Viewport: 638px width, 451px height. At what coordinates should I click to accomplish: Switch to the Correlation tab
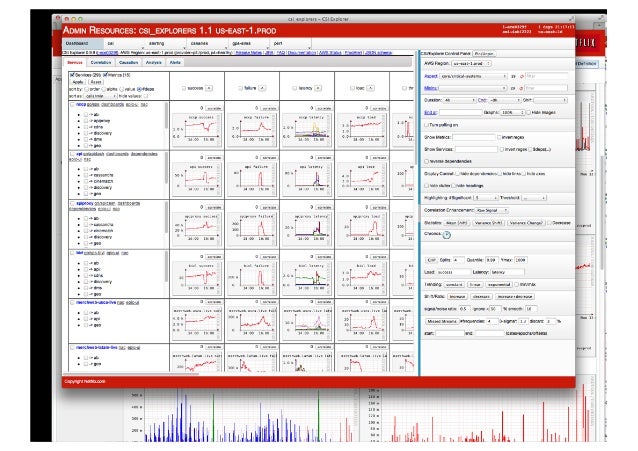101,63
